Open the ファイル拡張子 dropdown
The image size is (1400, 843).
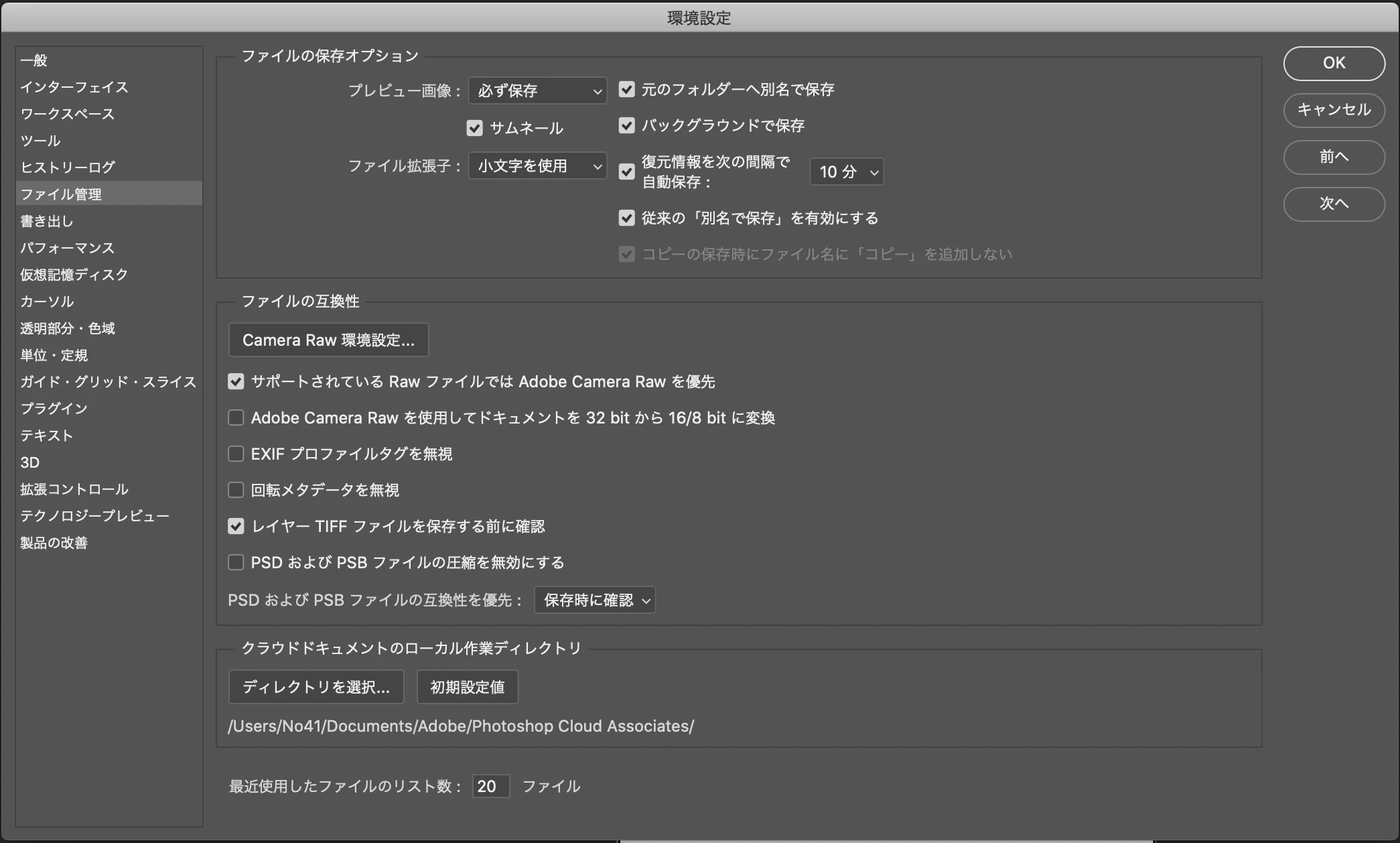[537, 166]
